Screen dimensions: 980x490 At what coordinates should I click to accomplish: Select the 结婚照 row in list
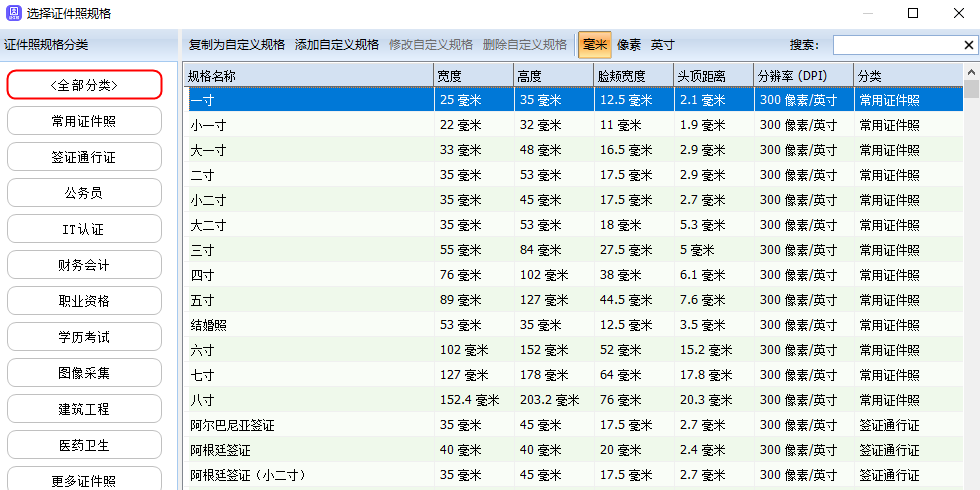click(310, 325)
